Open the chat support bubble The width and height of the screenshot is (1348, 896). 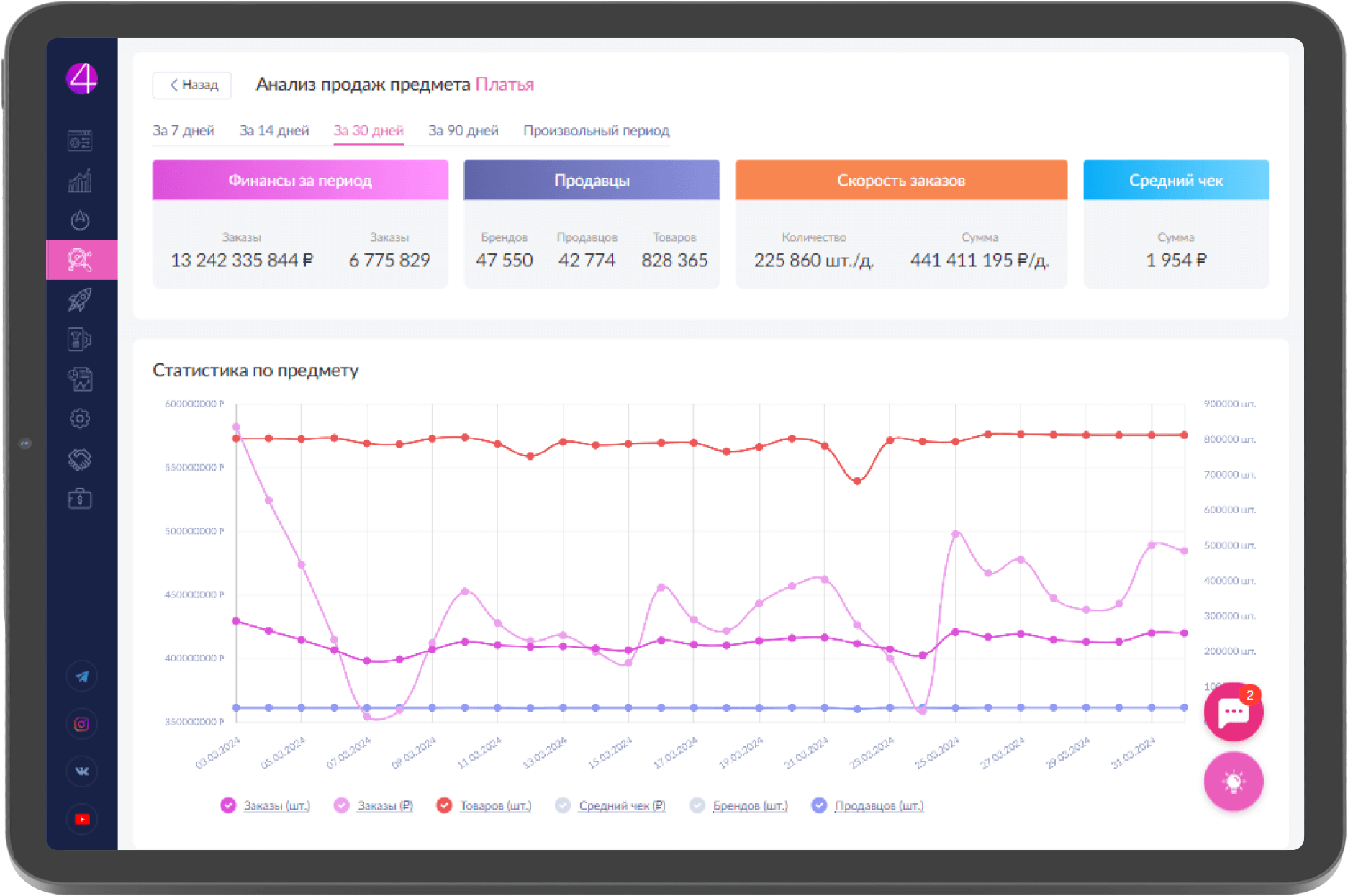pyautogui.click(x=1234, y=712)
